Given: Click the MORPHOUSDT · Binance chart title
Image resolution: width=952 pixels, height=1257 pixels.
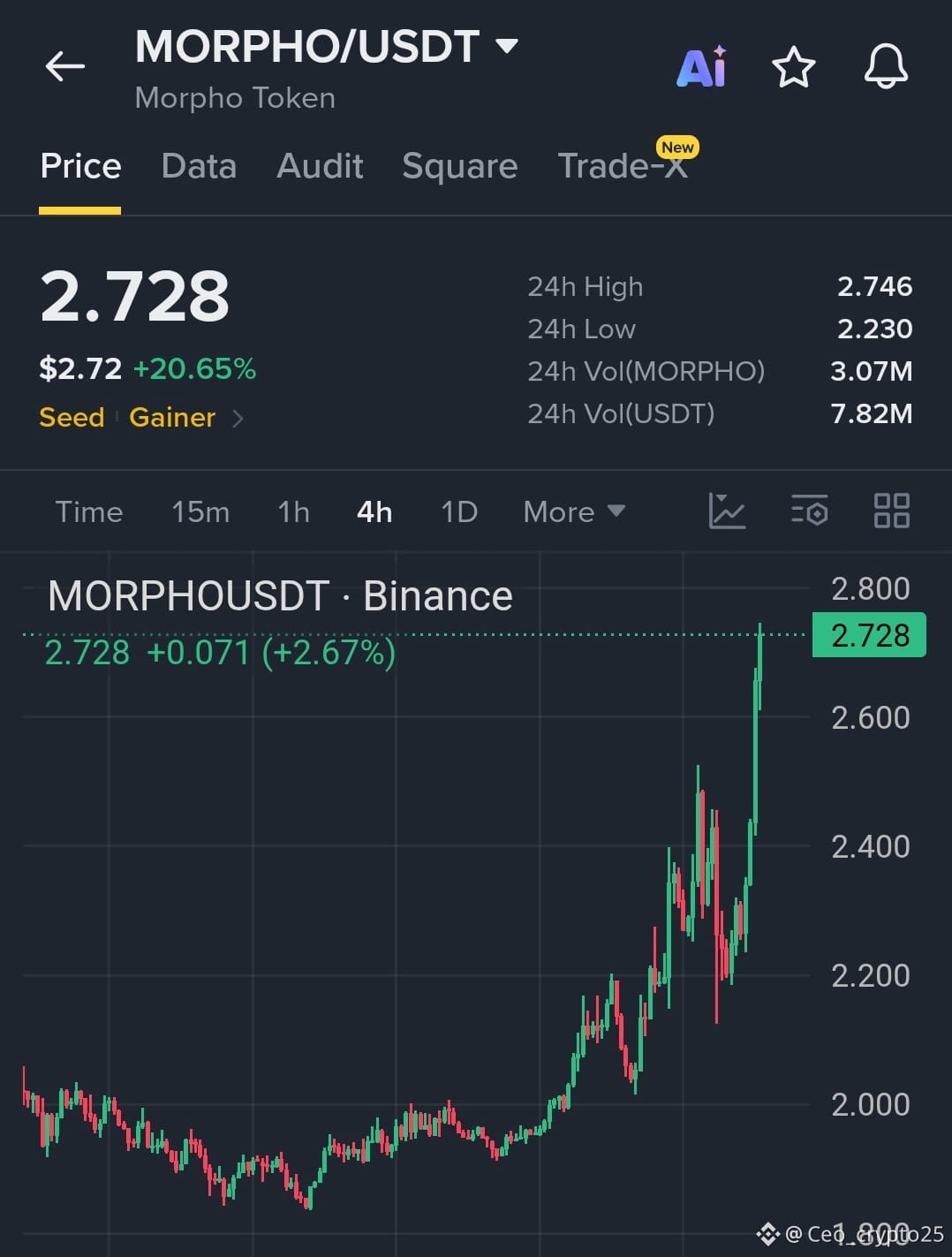Looking at the screenshot, I should tap(280, 596).
